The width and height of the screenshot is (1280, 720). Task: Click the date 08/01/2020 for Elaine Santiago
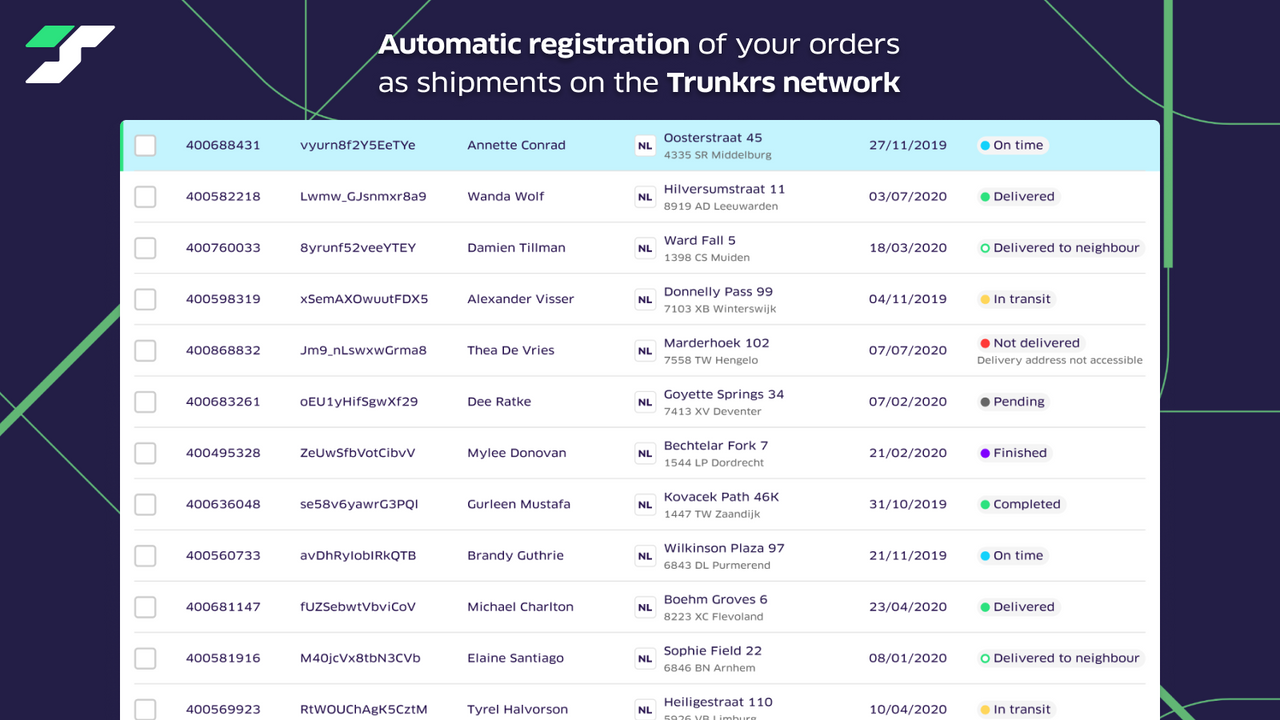(907, 657)
